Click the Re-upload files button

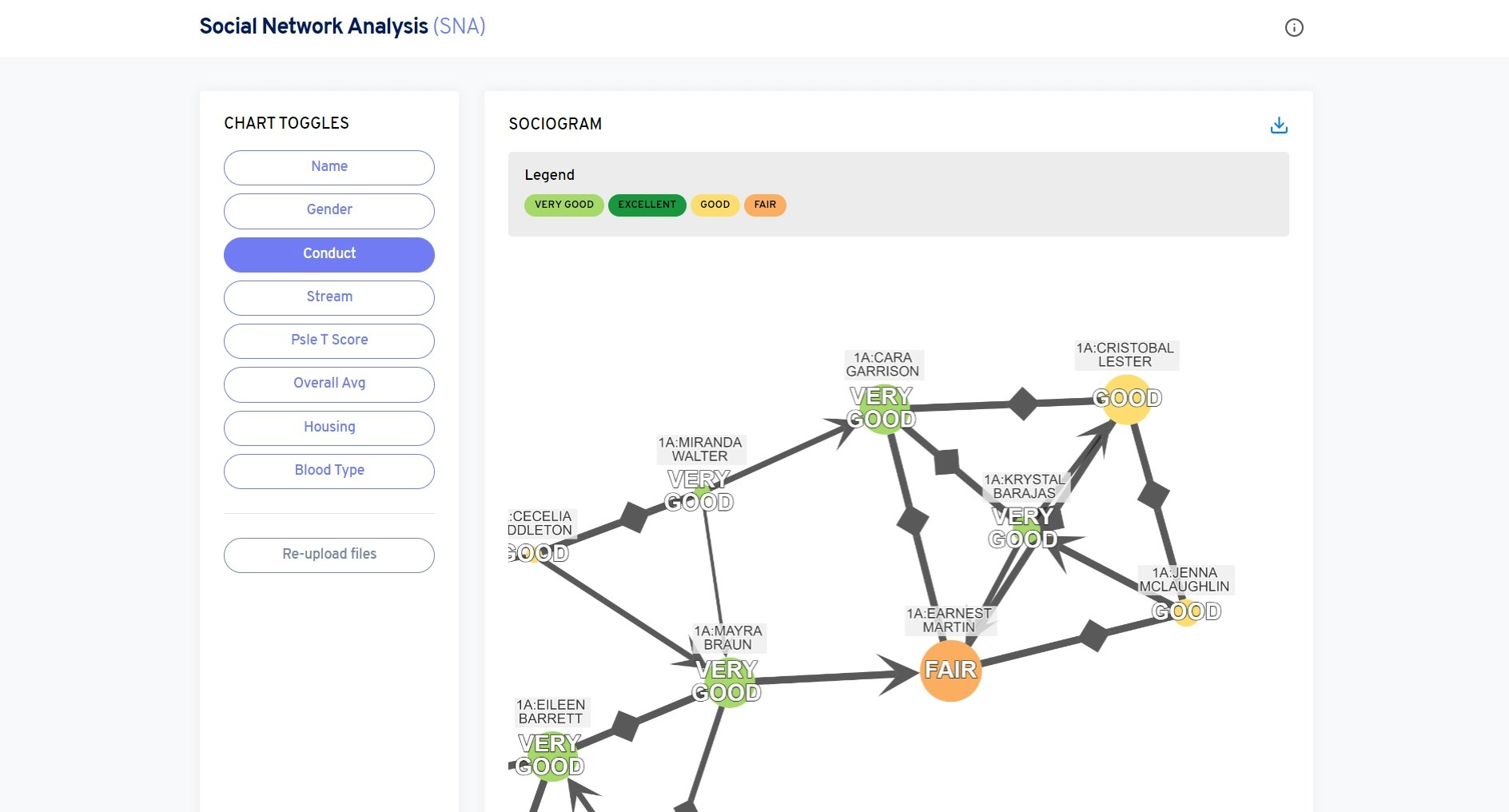tap(328, 555)
